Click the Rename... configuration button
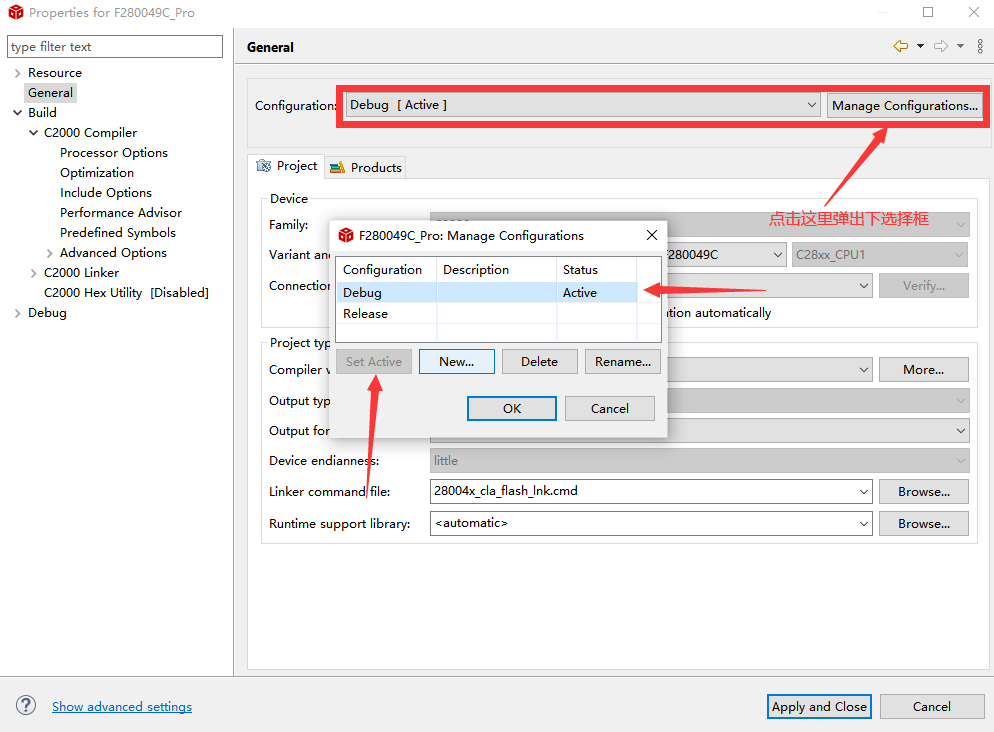The height and width of the screenshot is (732, 994). (x=623, y=361)
